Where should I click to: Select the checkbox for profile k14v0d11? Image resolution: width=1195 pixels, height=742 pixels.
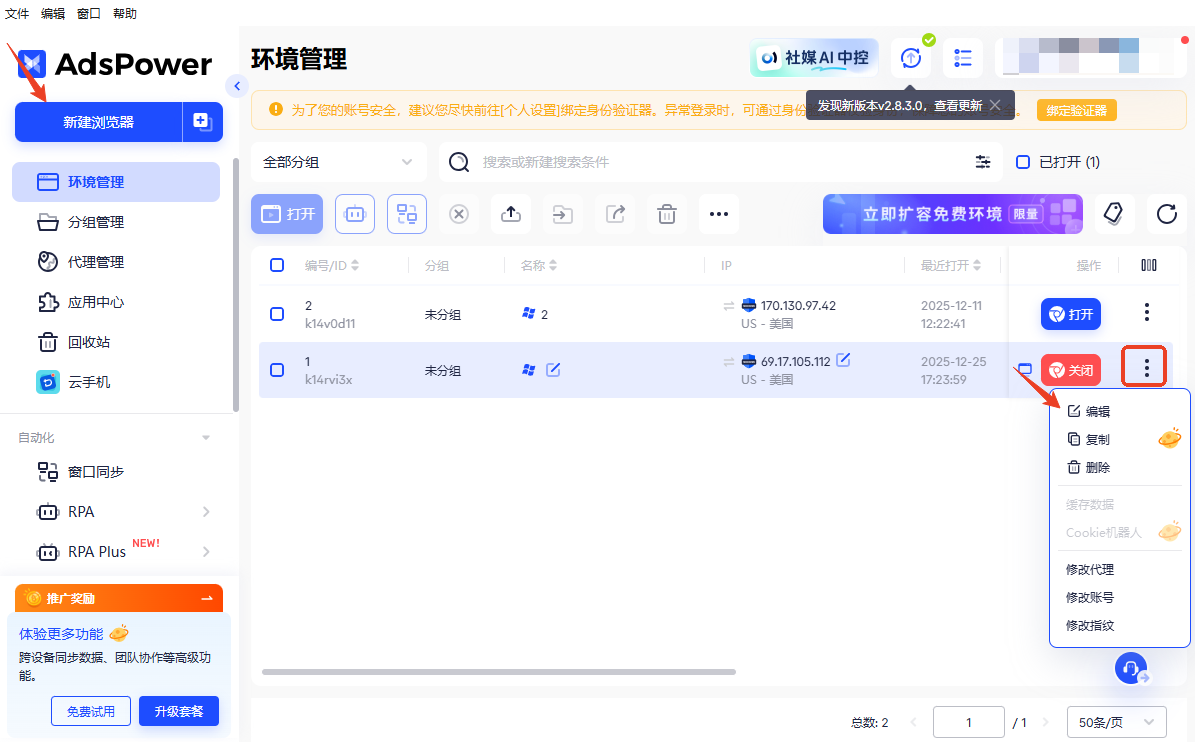click(277, 314)
